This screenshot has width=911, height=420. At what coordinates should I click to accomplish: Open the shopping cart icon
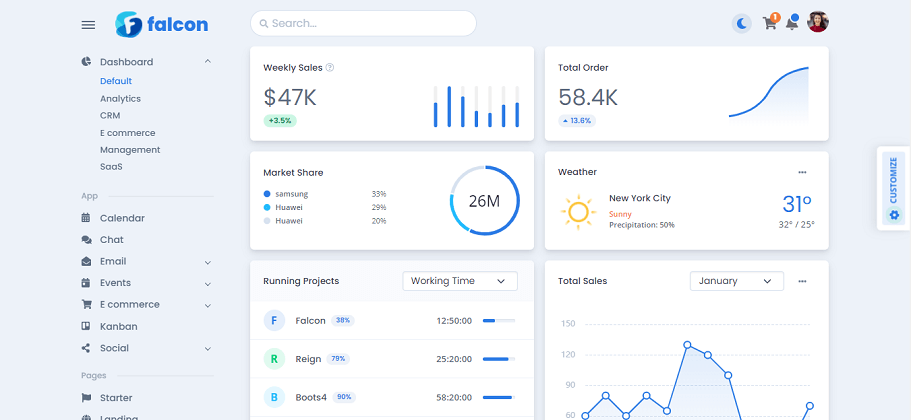click(x=769, y=23)
